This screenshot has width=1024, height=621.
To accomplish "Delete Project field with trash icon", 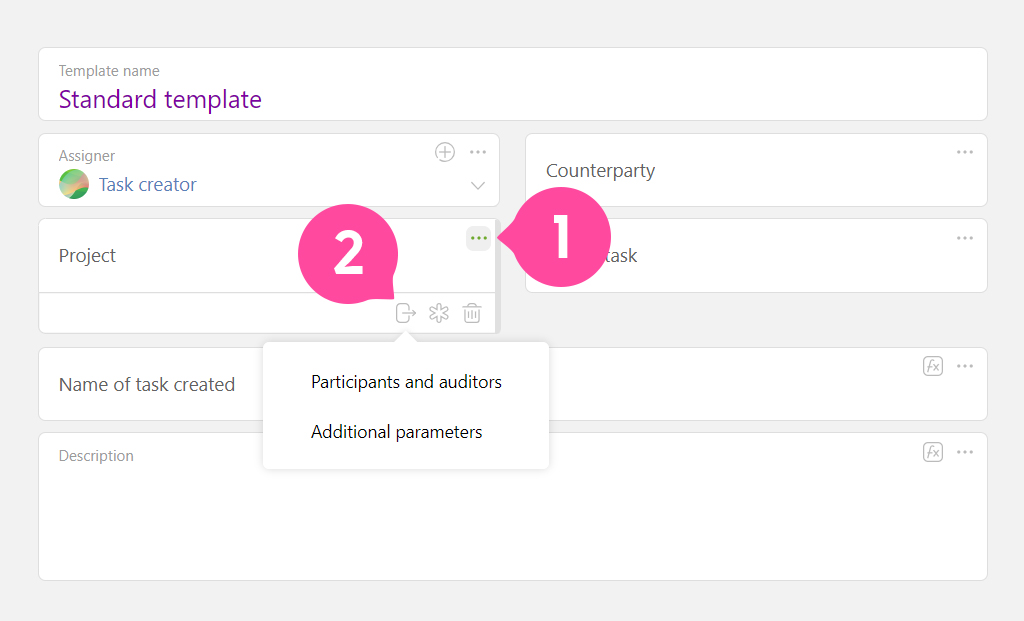I will [x=472, y=313].
